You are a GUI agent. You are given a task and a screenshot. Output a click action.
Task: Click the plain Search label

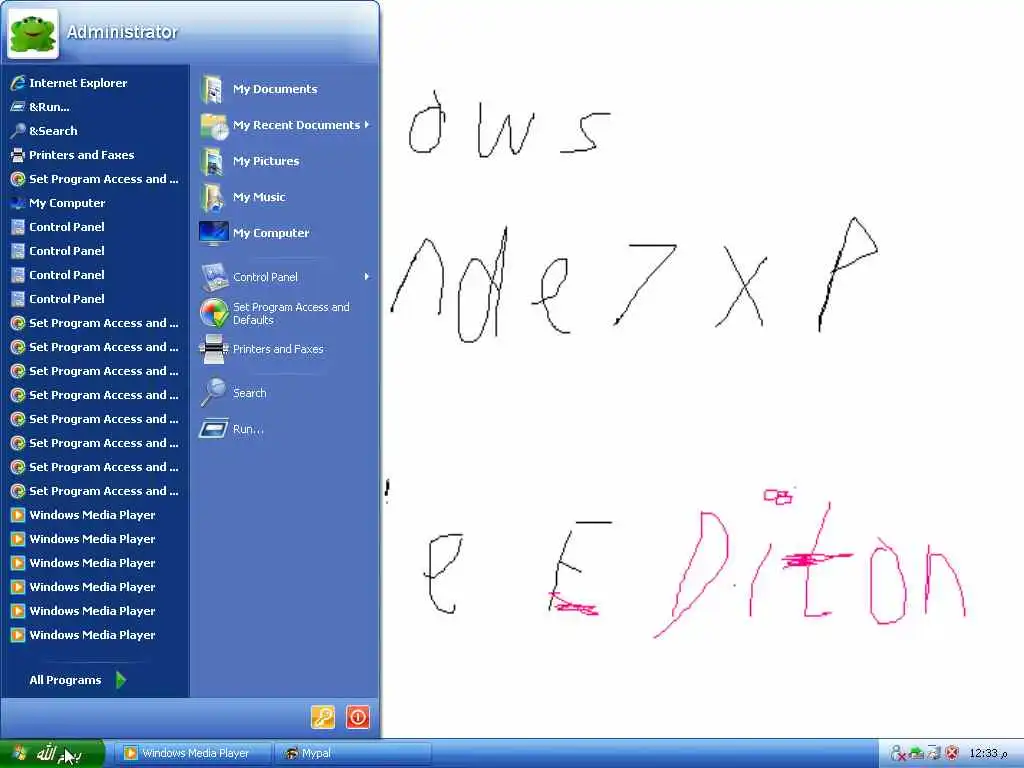[249, 393]
